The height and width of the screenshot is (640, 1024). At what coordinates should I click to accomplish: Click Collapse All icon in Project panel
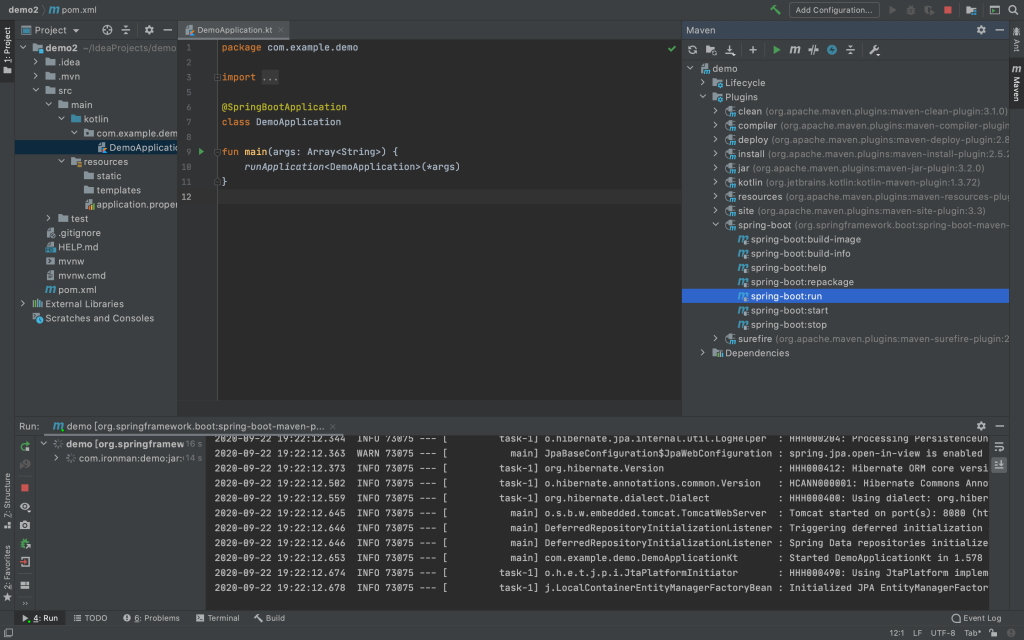(125, 30)
